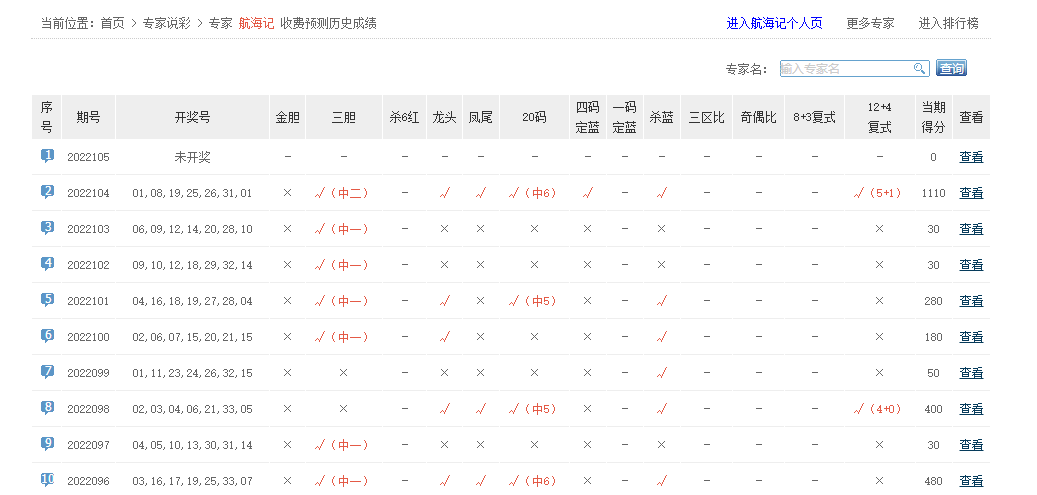
Task: Open 进入排行榜 ranking link
Action: tap(948, 23)
